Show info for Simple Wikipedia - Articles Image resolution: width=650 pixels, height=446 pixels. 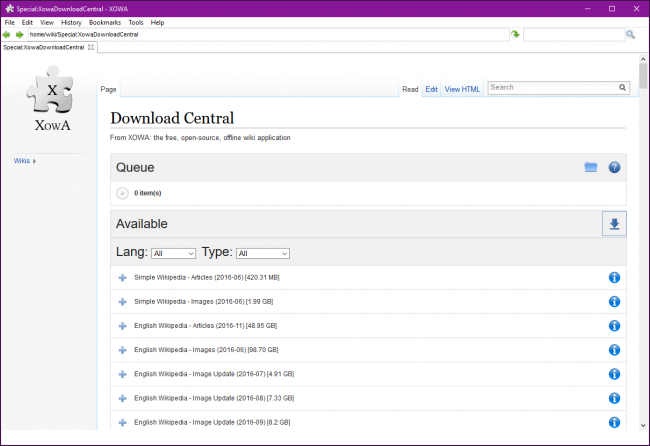614,277
